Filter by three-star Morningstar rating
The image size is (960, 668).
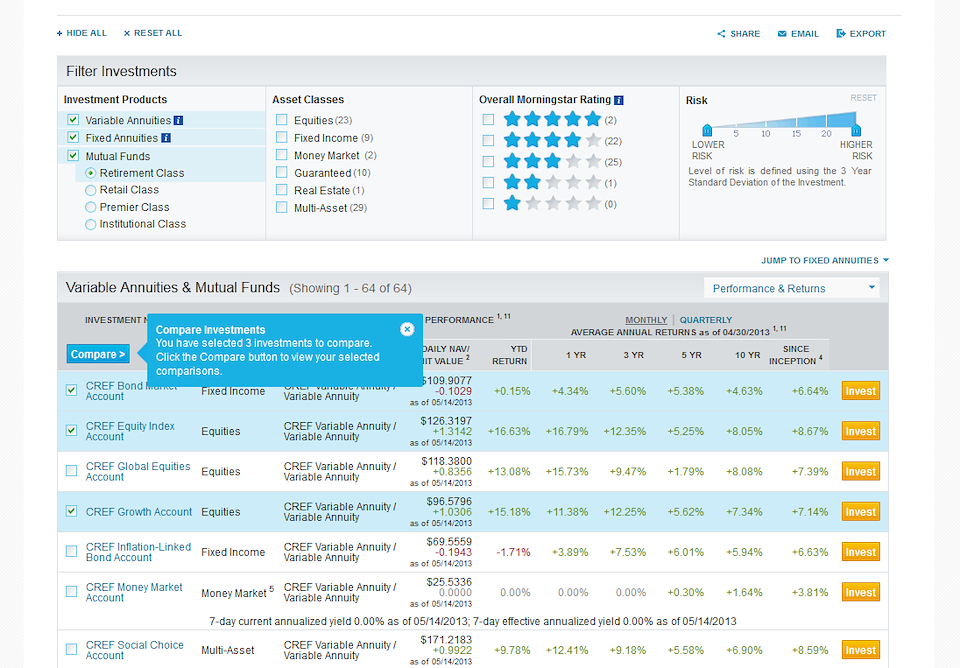pyautogui.click(x=488, y=162)
